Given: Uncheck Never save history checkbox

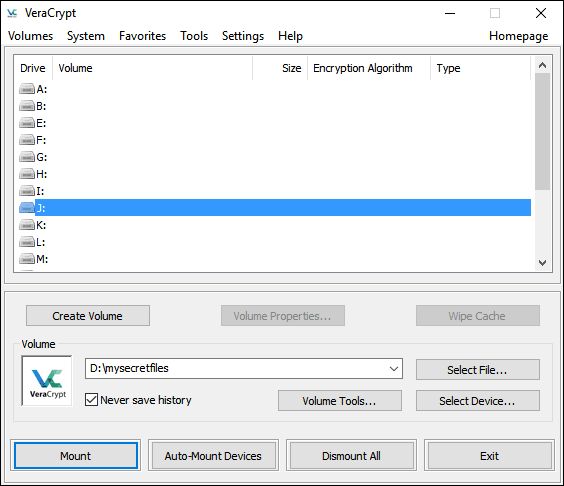Looking at the screenshot, I should [x=91, y=400].
